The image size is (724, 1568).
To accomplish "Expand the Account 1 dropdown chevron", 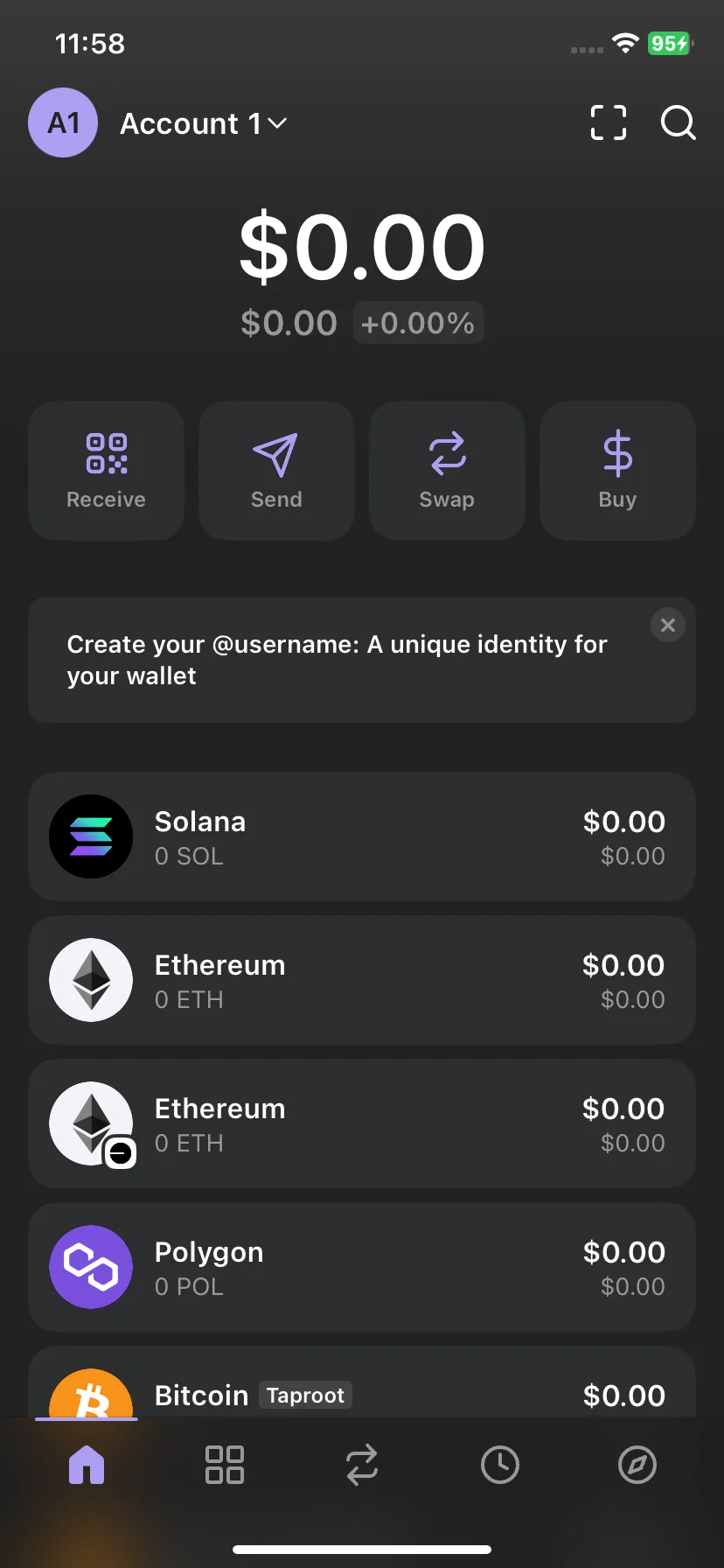I will pos(277,123).
